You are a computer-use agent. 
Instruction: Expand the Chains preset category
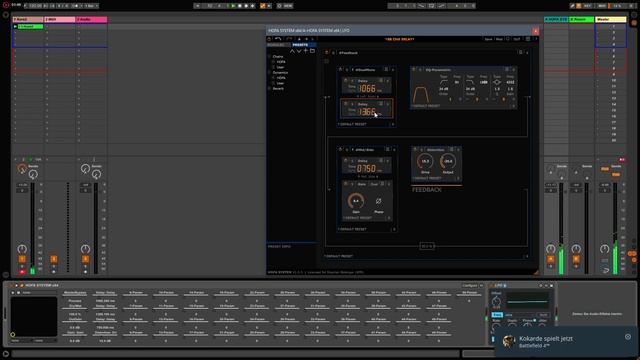(x=278, y=57)
